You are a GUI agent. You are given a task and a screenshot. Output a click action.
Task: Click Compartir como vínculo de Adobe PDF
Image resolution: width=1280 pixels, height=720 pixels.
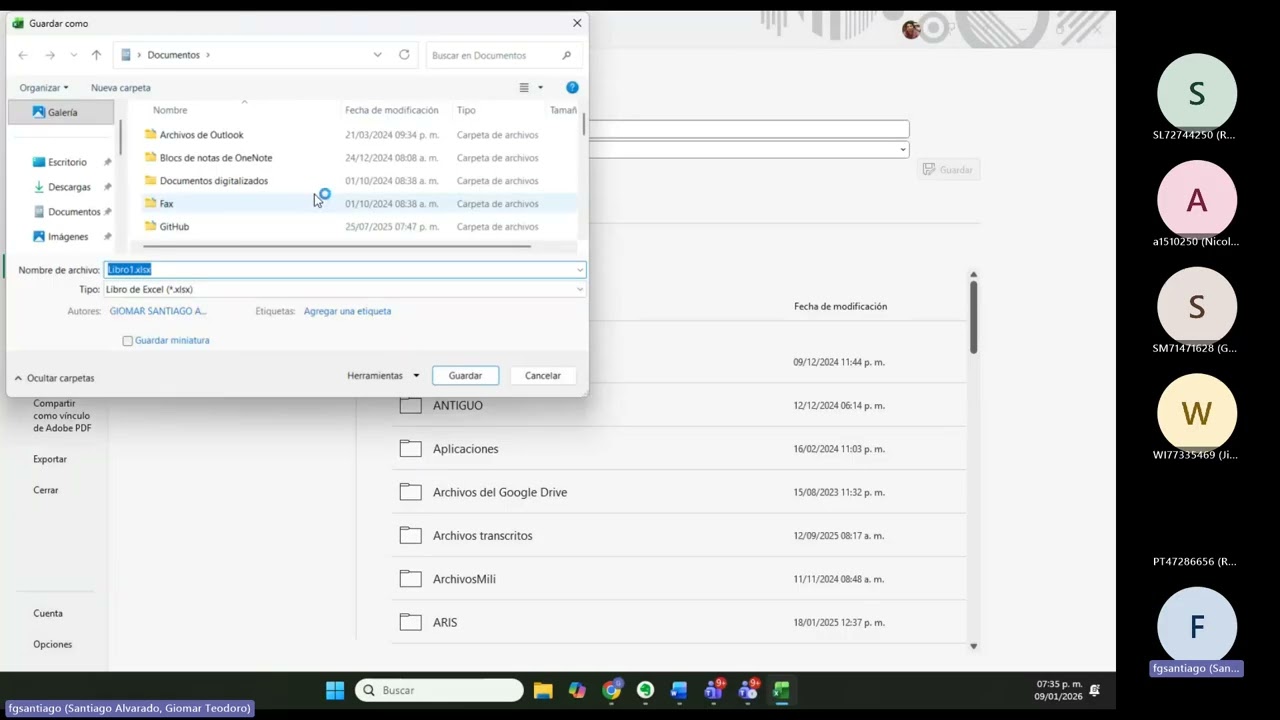[62, 416]
